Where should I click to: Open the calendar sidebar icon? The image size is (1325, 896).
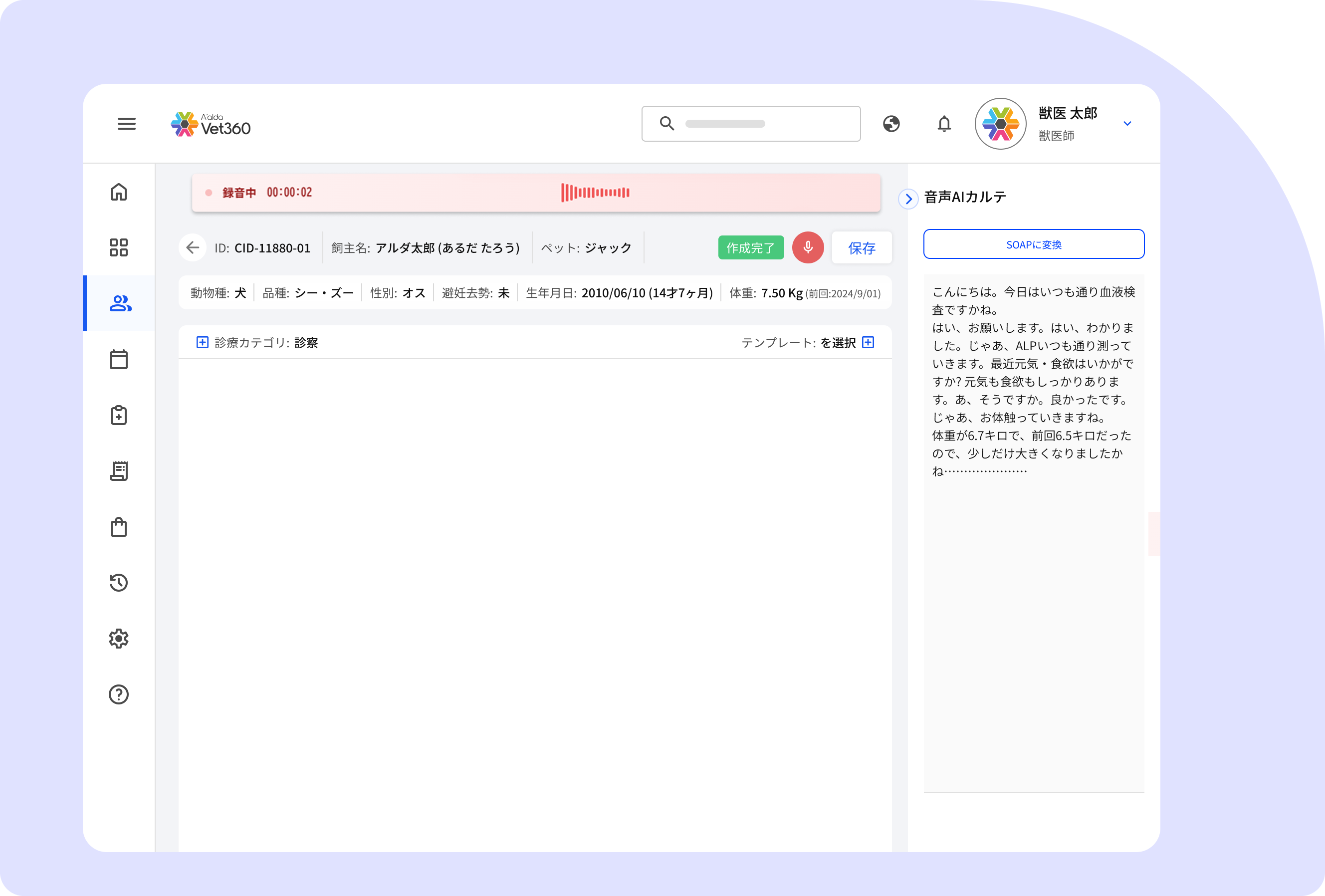pyautogui.click(x=119, y=359)
